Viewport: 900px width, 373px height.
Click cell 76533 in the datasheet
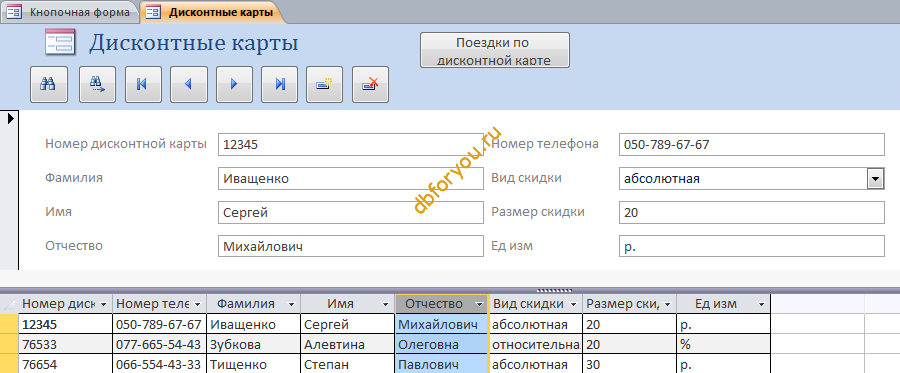(x=66, y=344)
